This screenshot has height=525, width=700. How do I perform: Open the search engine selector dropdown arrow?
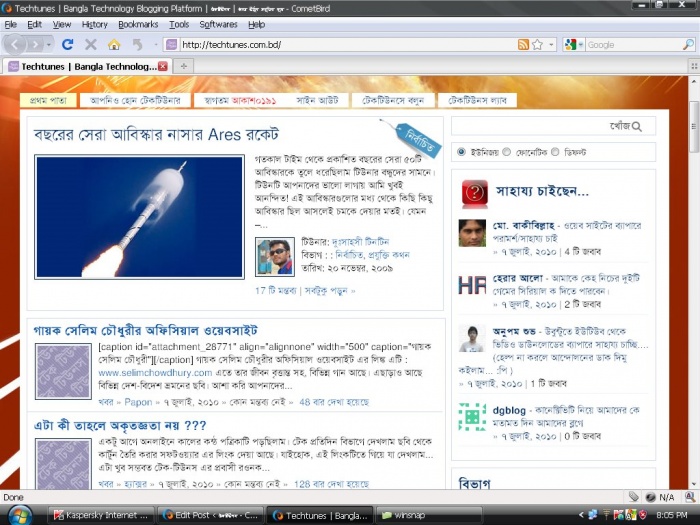pos(580,44)
